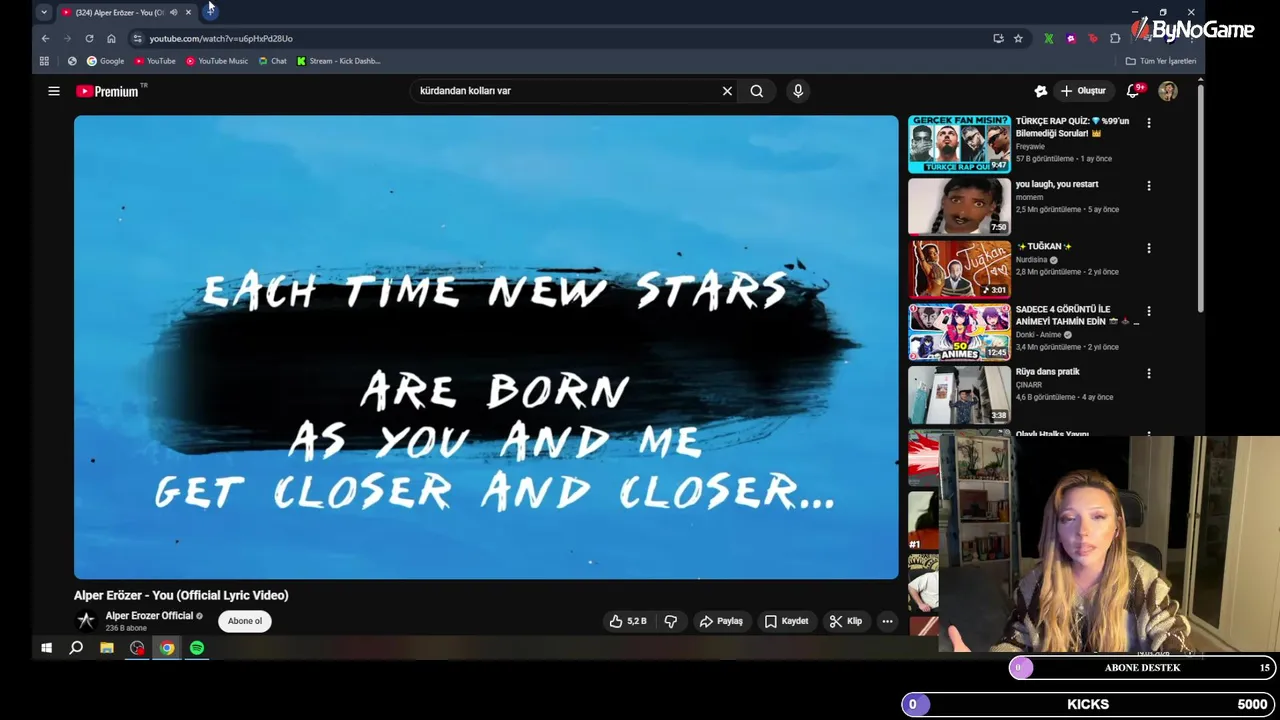Open Tüm Yer İşaretleri bookmarks folder

pos(1161,61)
